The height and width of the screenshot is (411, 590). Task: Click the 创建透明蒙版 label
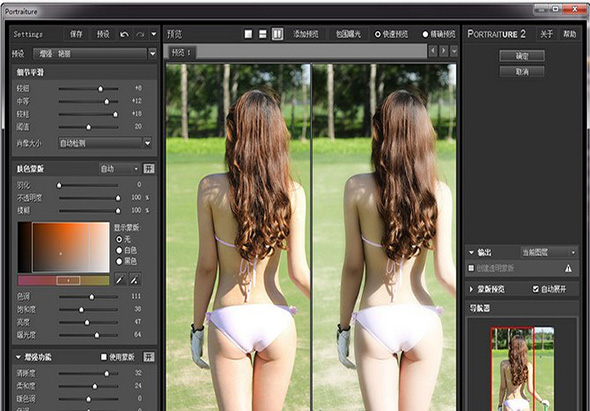495,268
